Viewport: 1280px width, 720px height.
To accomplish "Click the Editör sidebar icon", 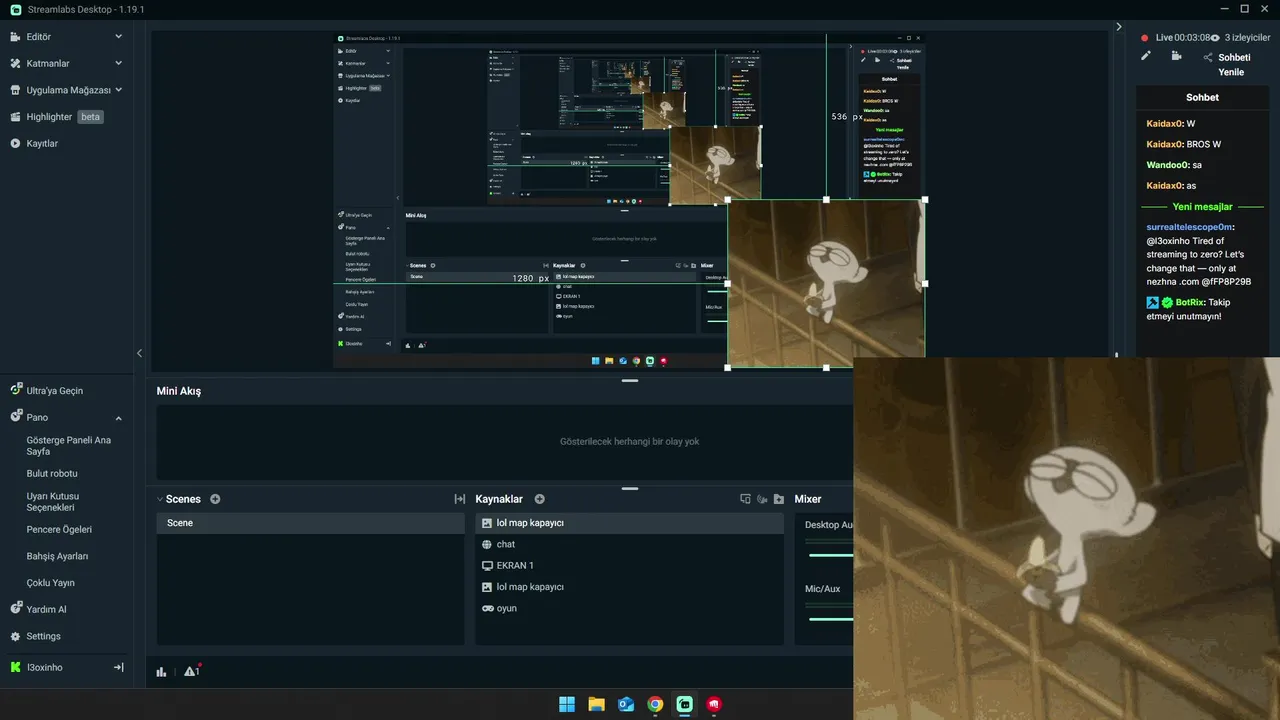I will 15,37.
